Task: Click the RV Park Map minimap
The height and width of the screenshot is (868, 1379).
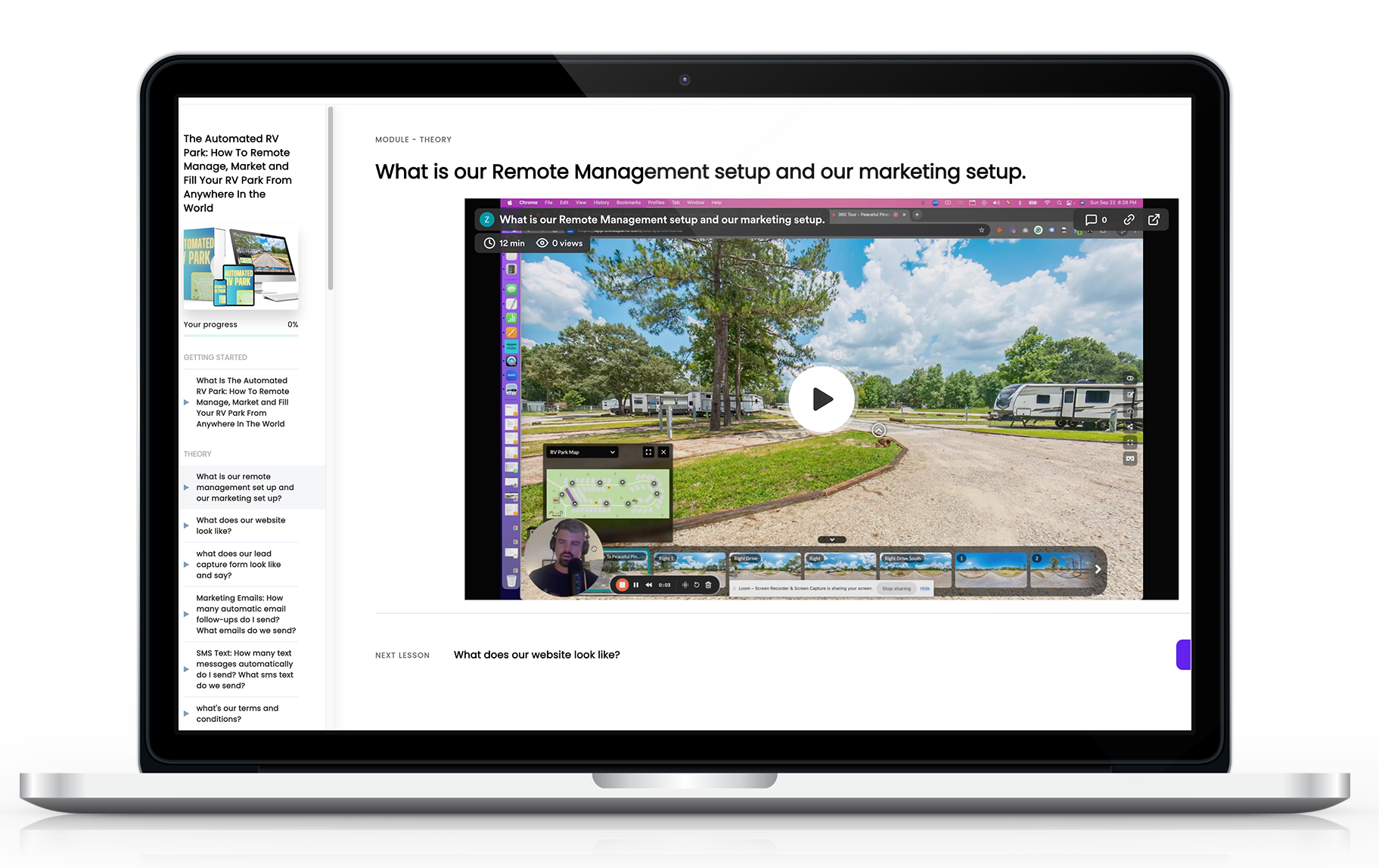Action: pyautogui.click(x=608, y=493)
